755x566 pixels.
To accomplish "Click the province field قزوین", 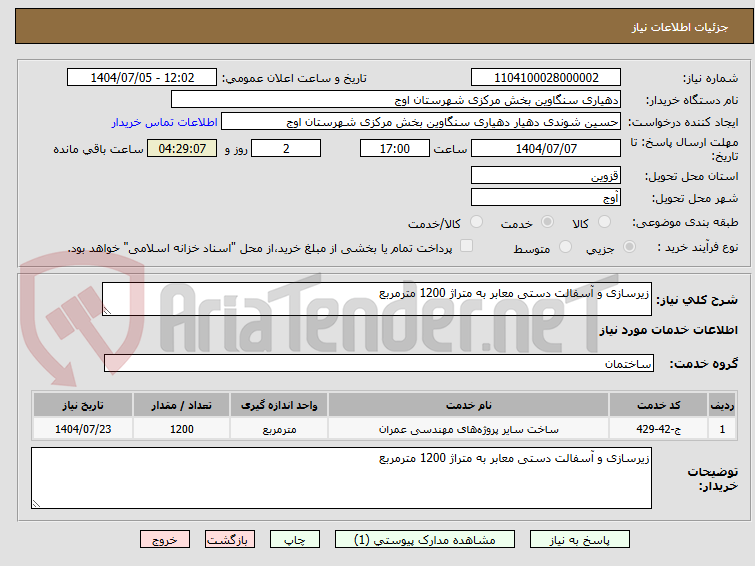I will [x=546, y=175].
